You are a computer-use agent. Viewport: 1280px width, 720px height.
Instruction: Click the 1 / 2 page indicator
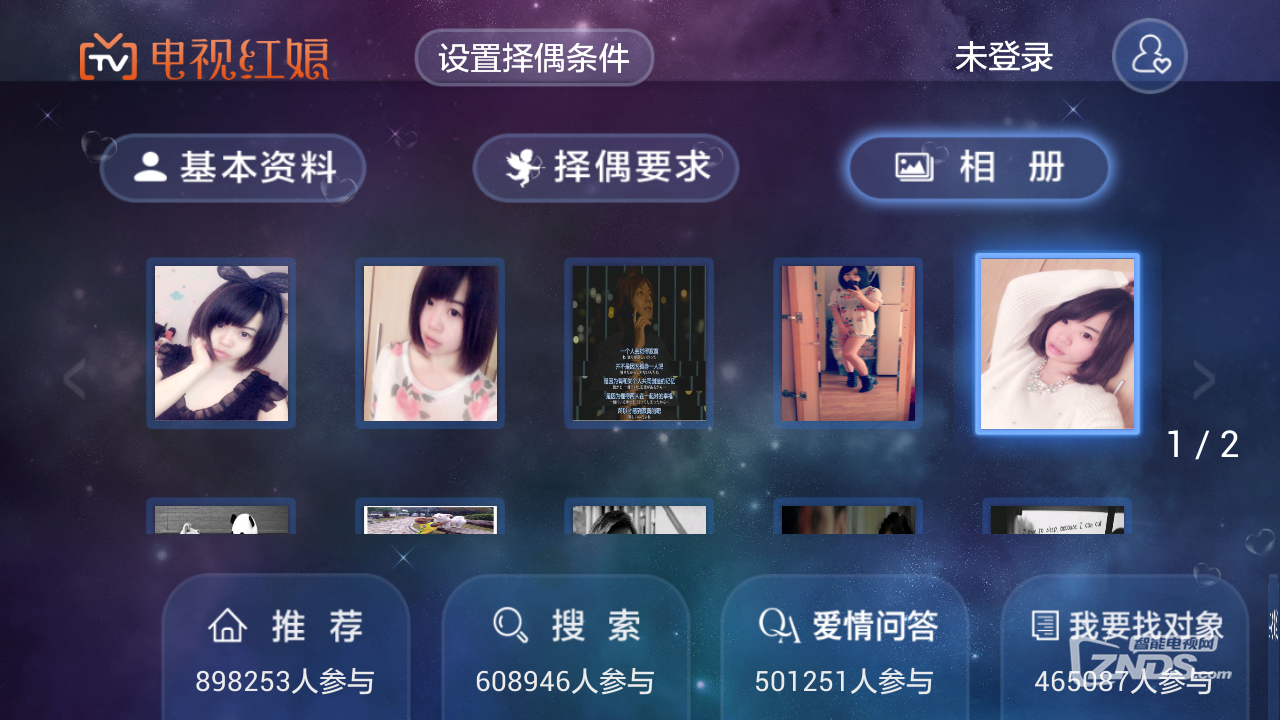[x=1203, y=445]
